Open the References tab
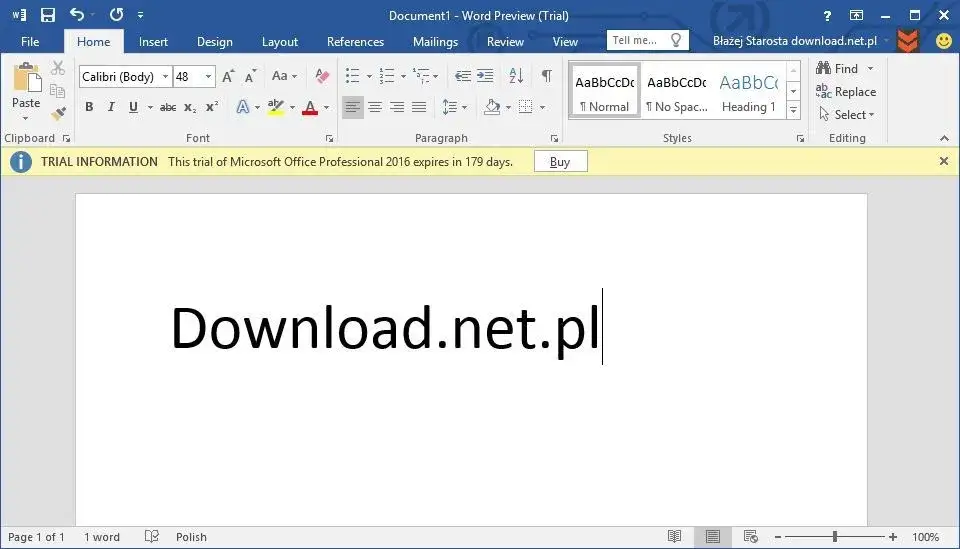The width and height of the screenshot is (960, 549). point(355,42)
